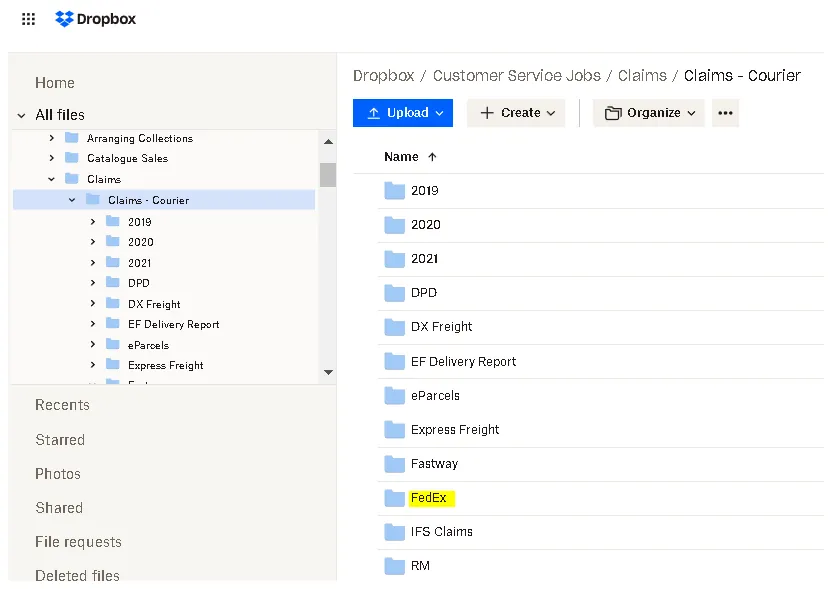Open the Create dropdown
The width and height of the screenshot is (831, 589).
[516, 113]
